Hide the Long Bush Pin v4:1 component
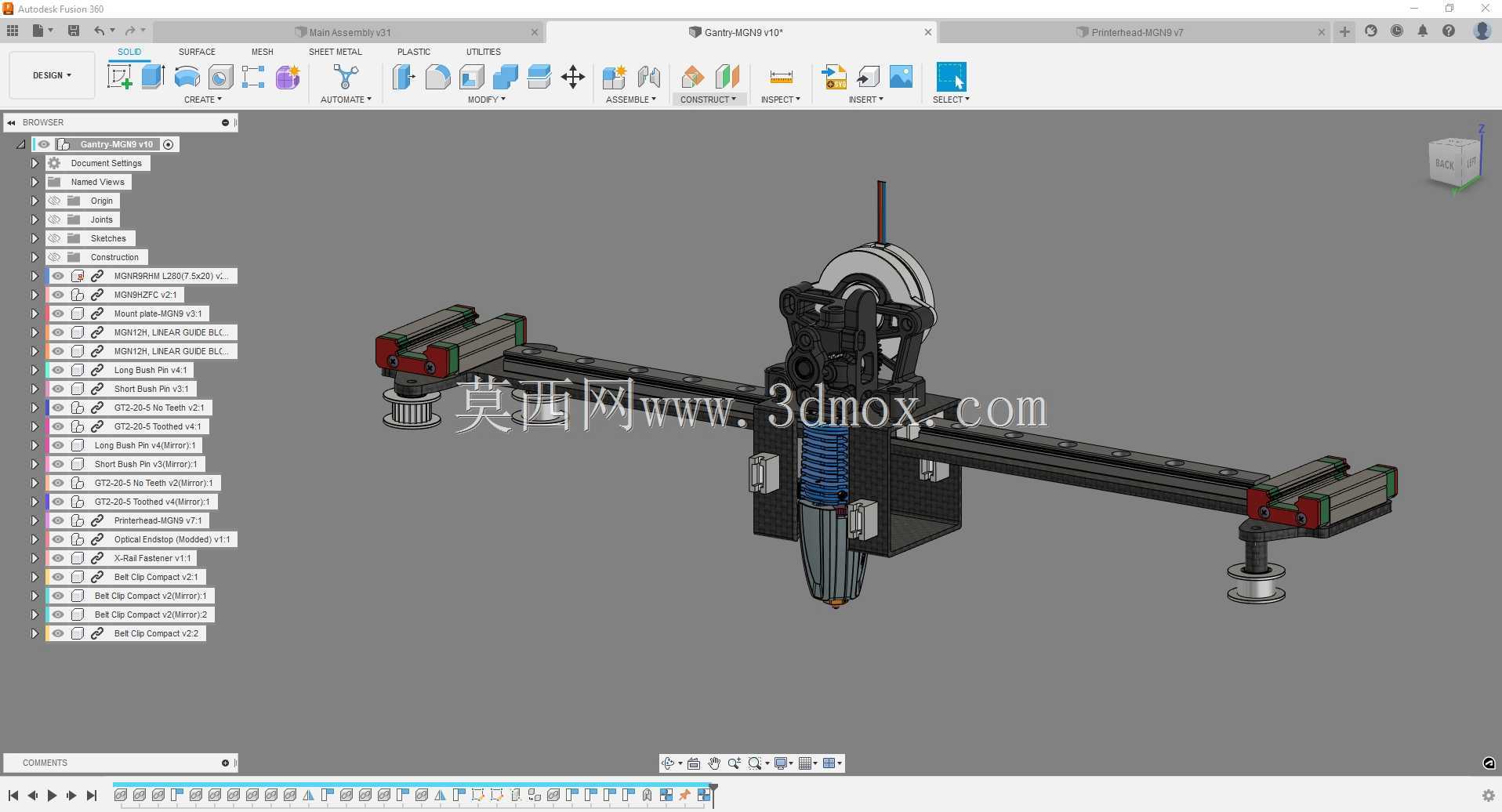This screenshot has height=812, width=1502. pos(58,370)
